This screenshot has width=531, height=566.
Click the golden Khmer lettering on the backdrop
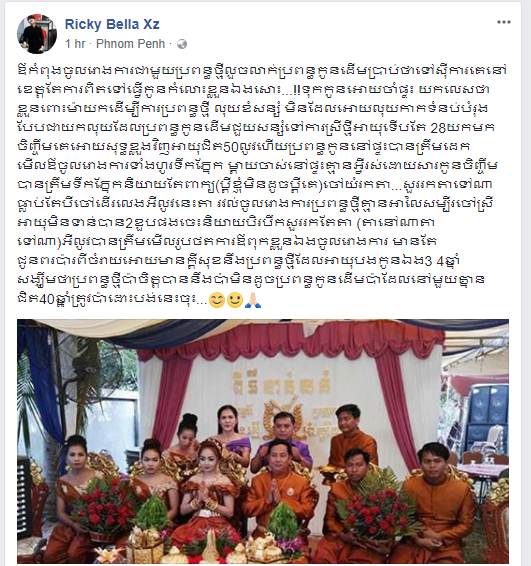point(281,383)
